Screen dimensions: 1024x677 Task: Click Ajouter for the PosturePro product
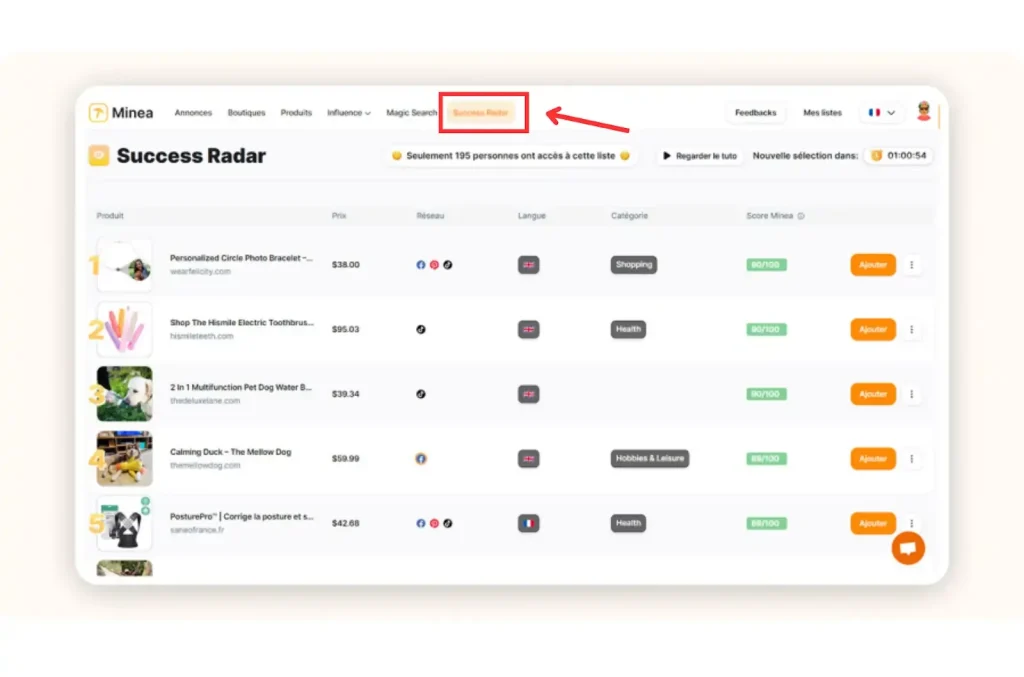[x=872, y=523]
